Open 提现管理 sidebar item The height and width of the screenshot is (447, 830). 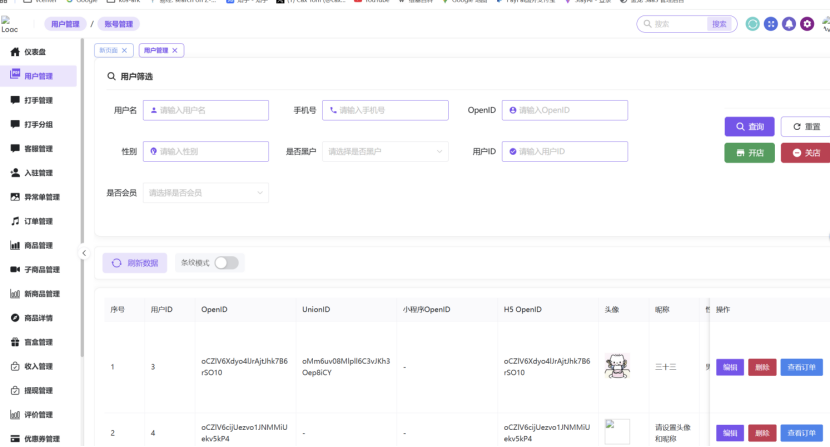tap(38, 391)
